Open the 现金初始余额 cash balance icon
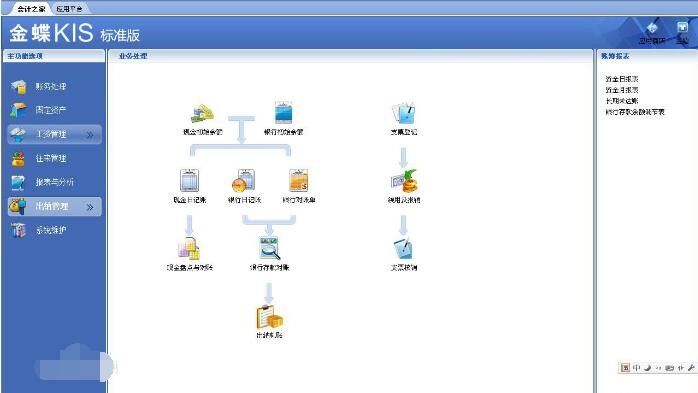Image resolution: width=698 pixels, height=393 pixels. pyautogui.click(x=203, y=113)
